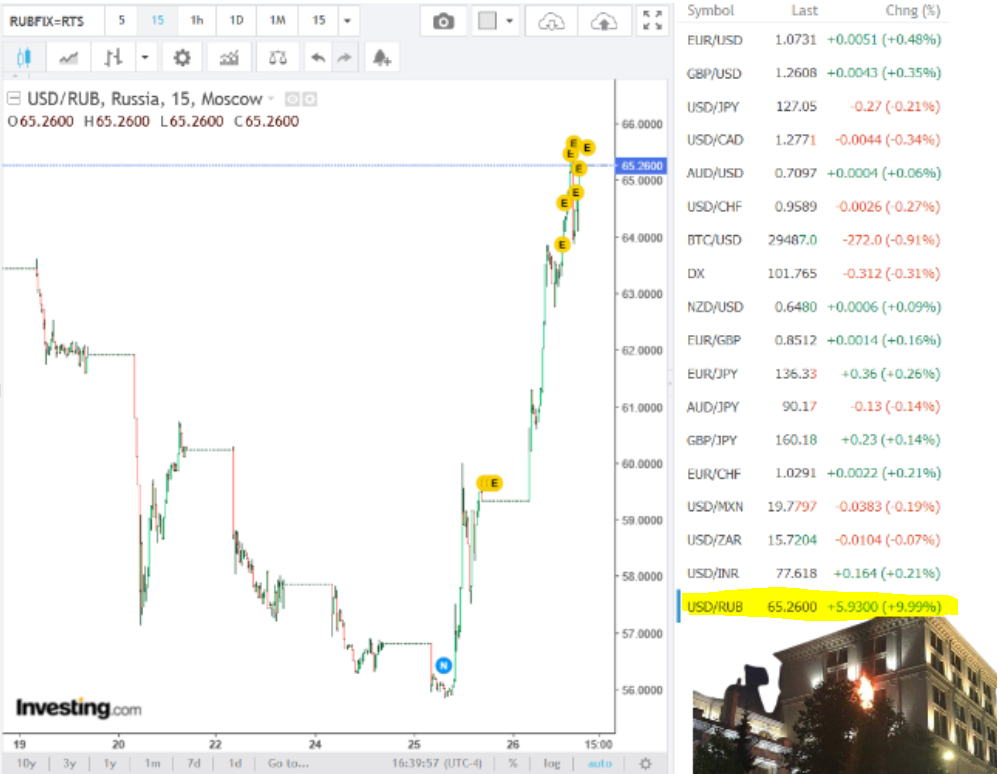This screenshot has width=998, height=774.
Task: Click the 65.2600 current price label on axis
Action: [642, 166]
